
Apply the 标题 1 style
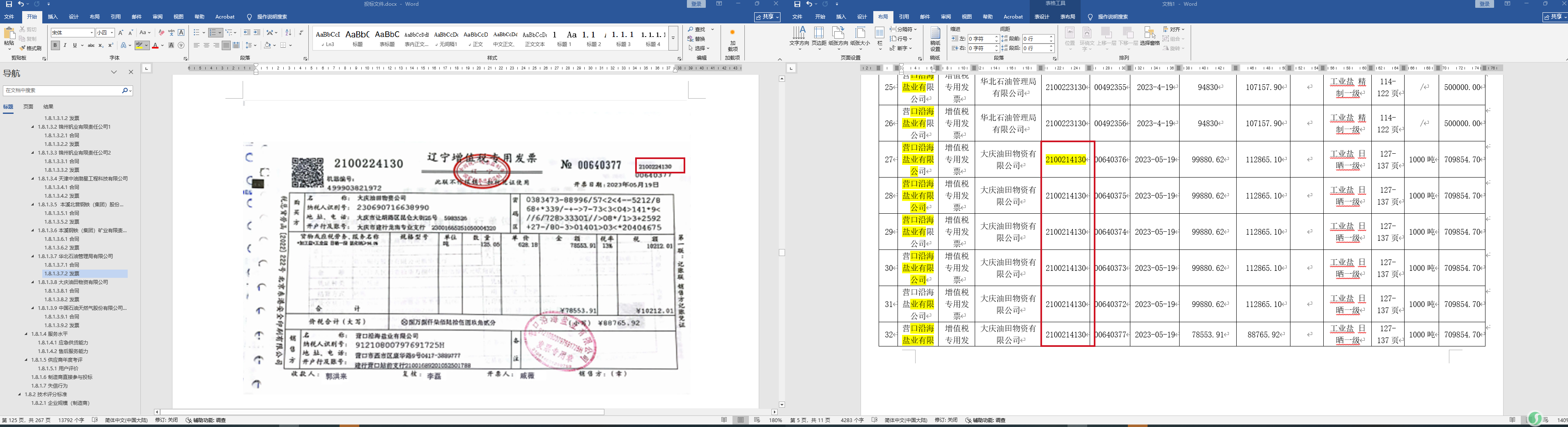tap(564, 38)
